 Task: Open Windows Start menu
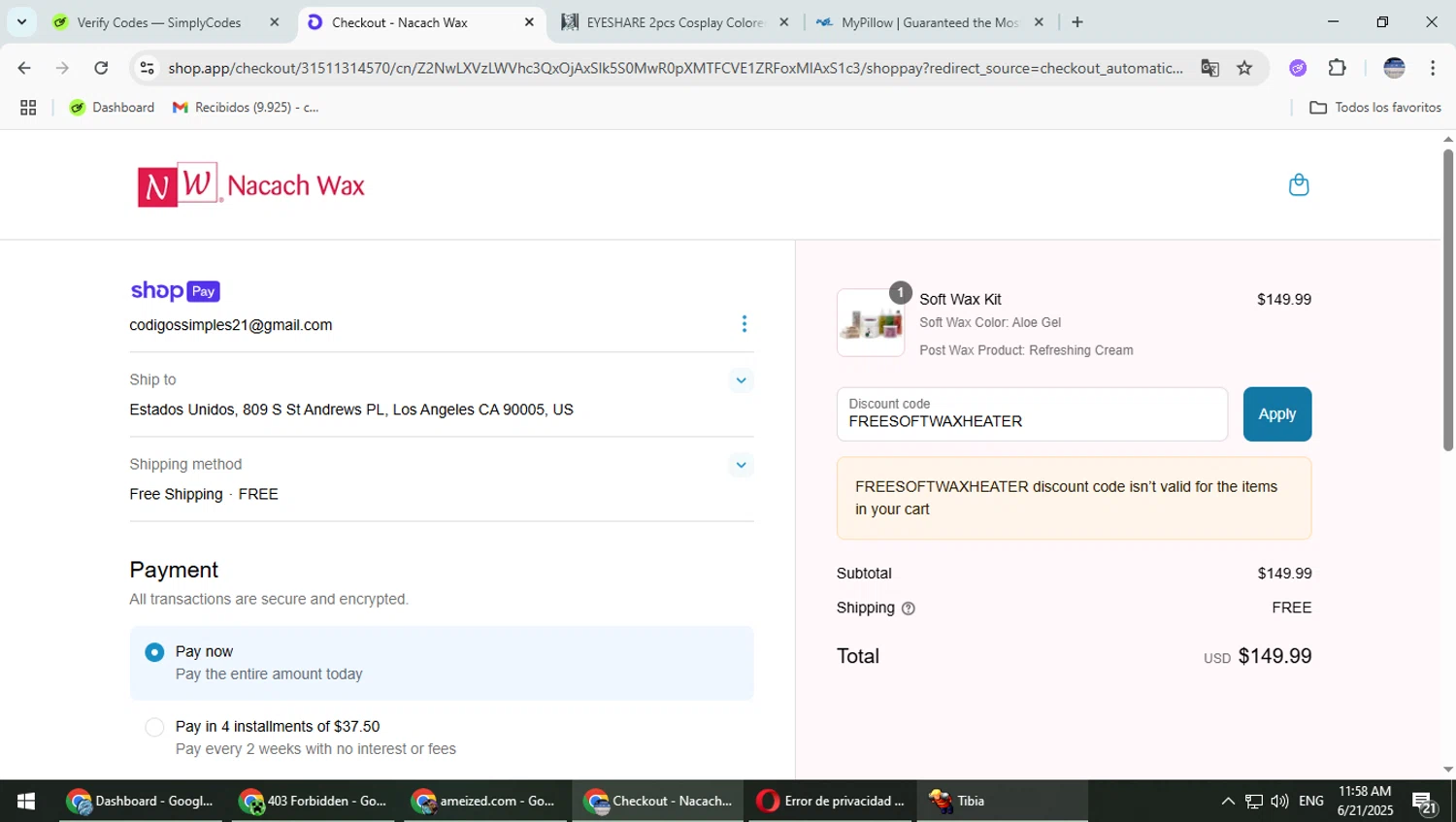26,801
